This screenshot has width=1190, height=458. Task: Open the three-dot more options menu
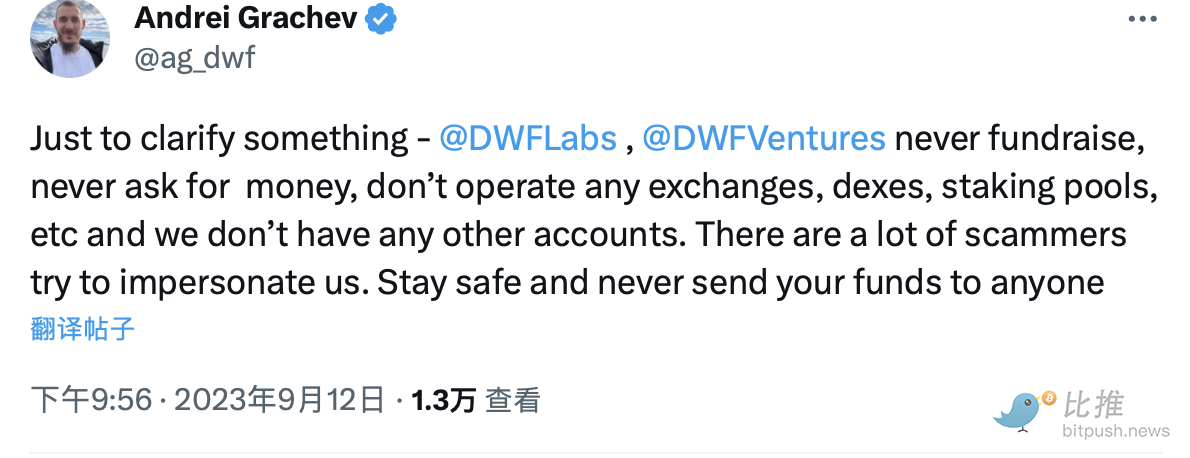coord(1144,19)
